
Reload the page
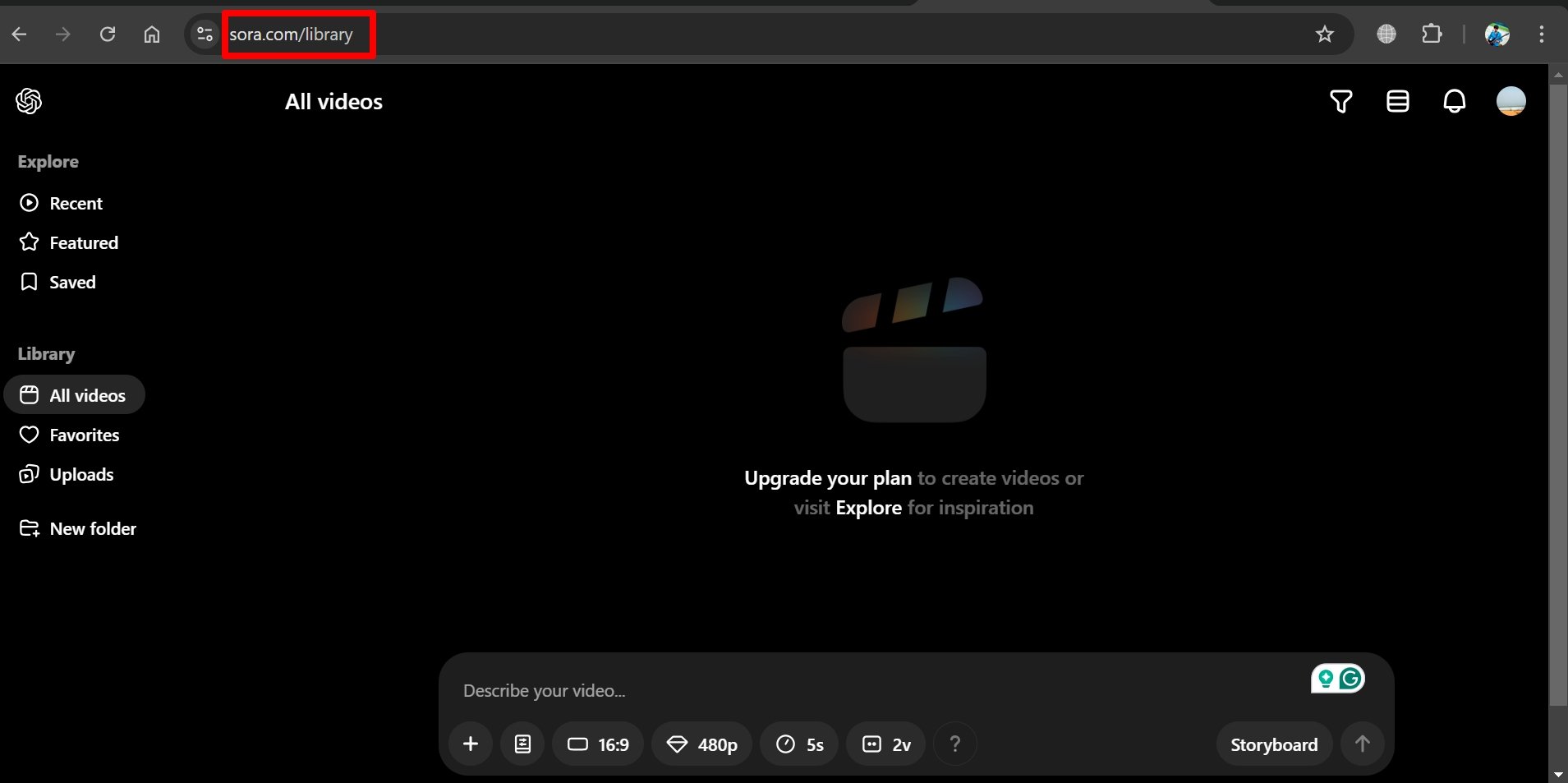[108, 34]
